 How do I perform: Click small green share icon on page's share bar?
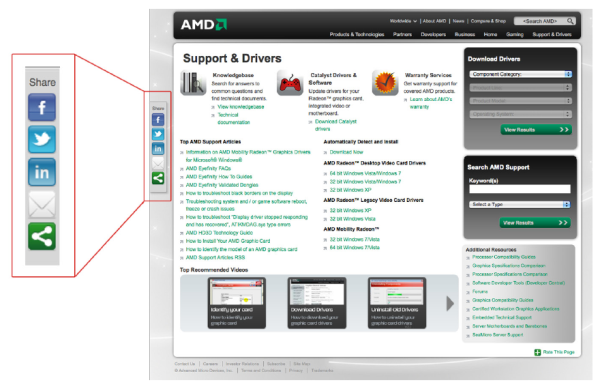coord(158,178)
